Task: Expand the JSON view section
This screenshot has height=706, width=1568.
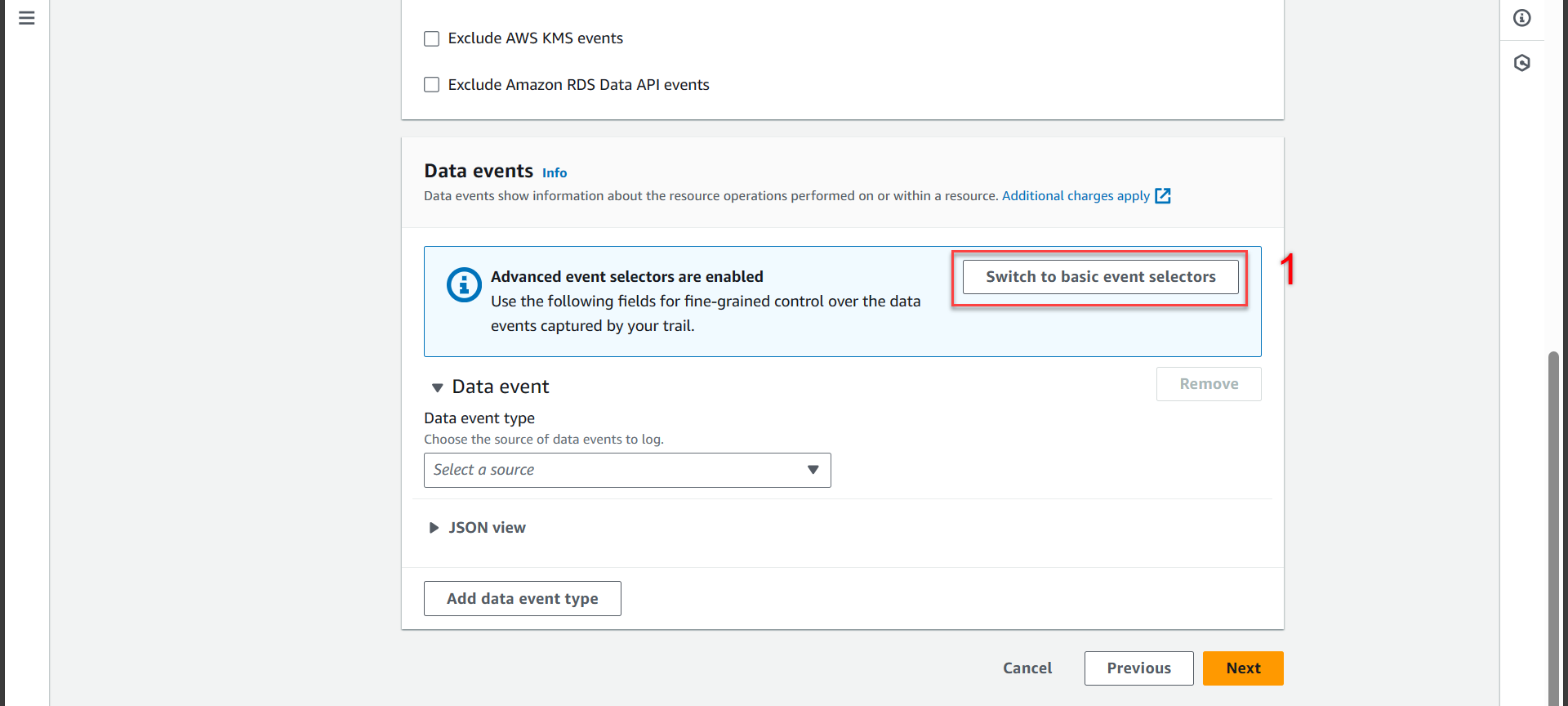Action: click(x=434, y=528)
